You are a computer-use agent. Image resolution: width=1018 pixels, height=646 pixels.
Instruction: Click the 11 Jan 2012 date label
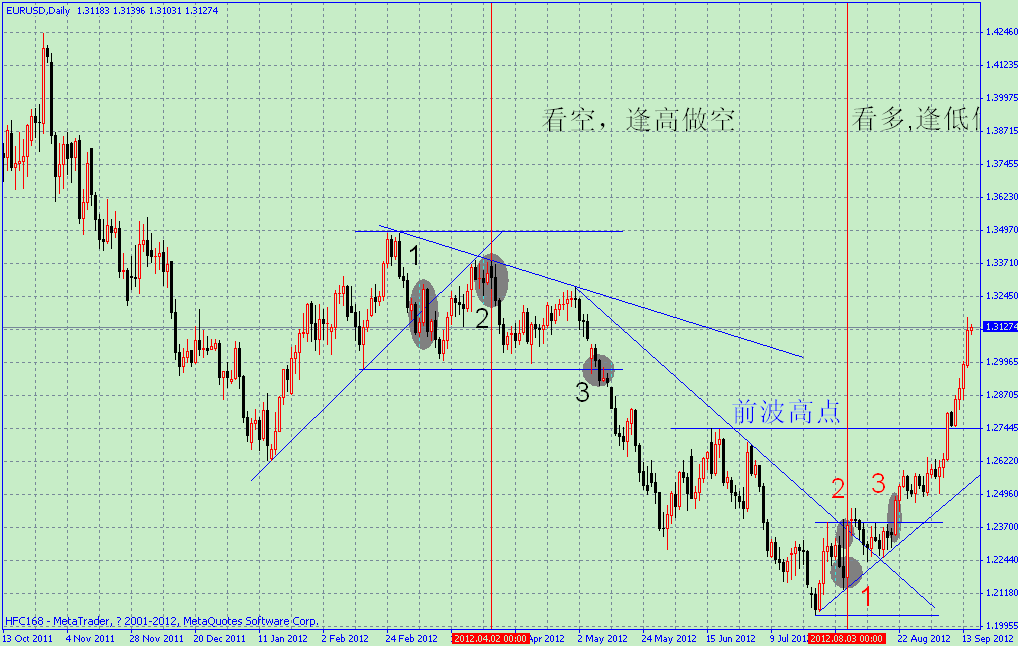click(282, 638)
